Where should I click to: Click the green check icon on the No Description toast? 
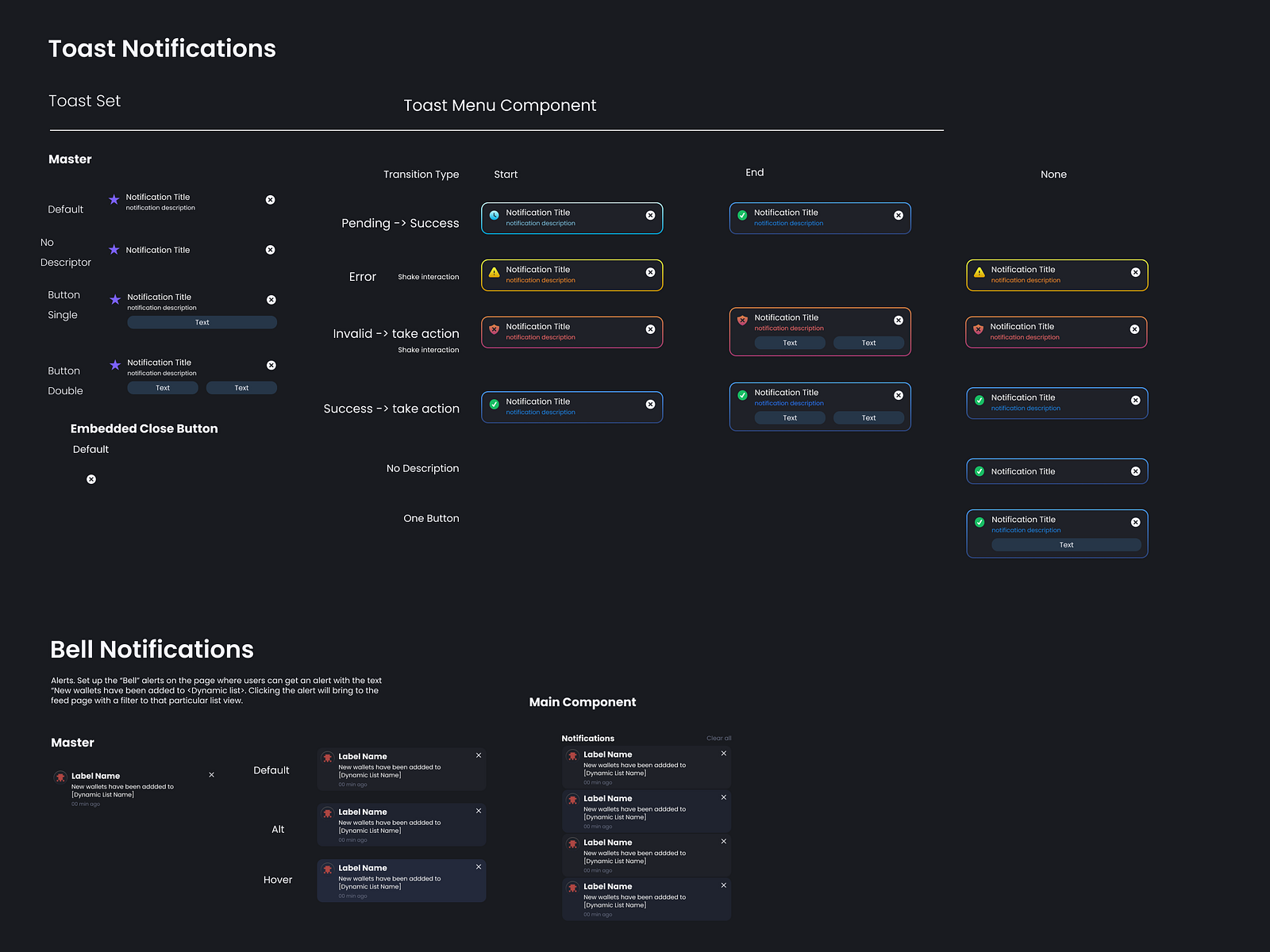[x=979, y=470]
